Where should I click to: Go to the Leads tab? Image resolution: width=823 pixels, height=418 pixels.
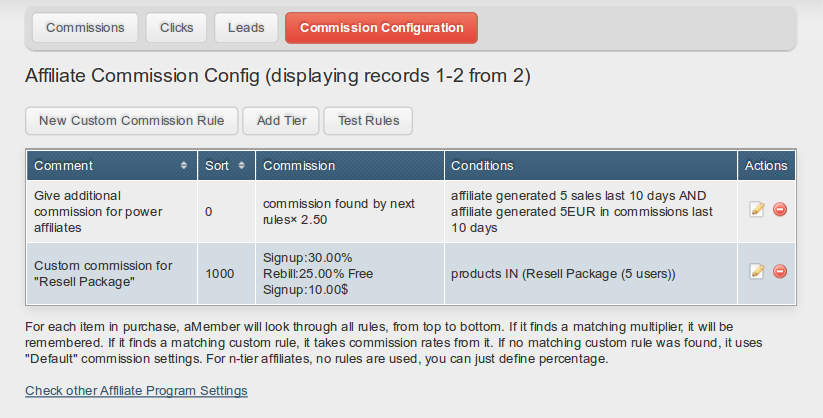pos(246,28)
